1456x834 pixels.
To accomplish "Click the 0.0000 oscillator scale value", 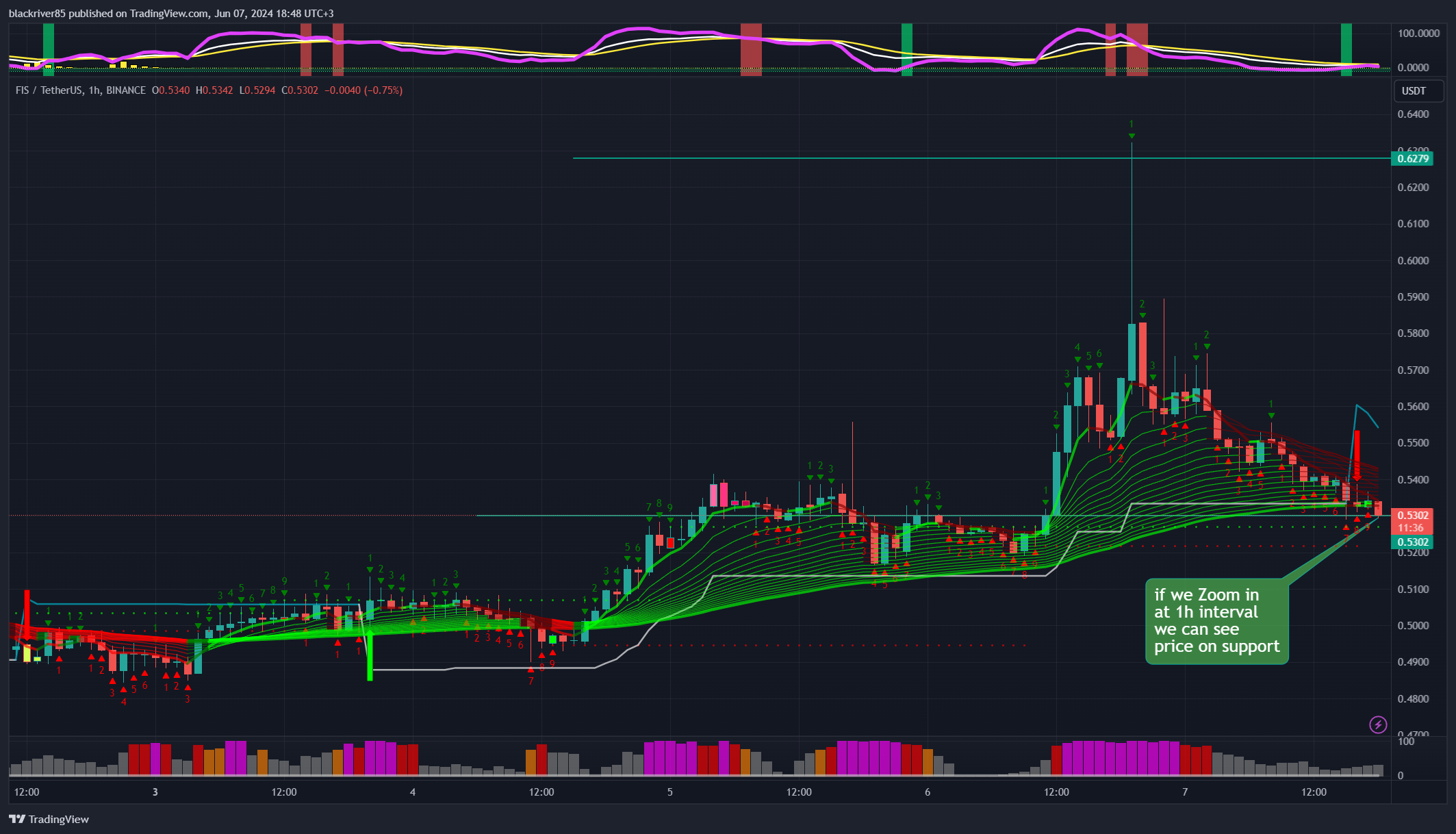I will tap(1413, 67).
